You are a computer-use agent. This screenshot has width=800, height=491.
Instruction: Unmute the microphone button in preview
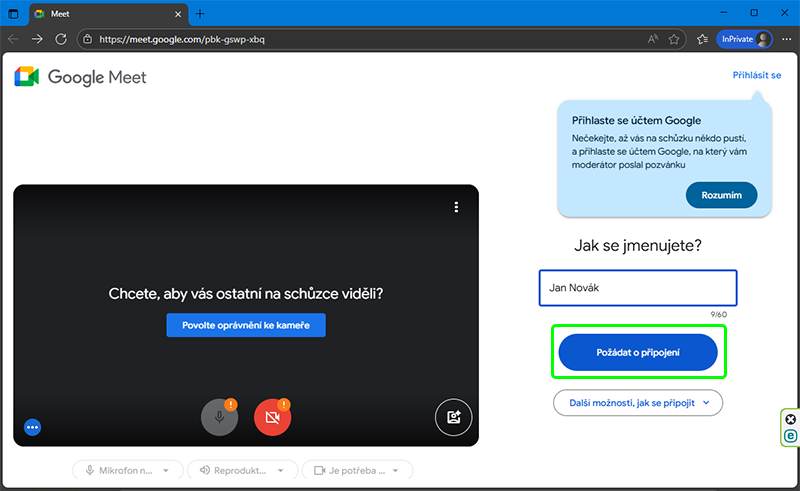[219, 417]
